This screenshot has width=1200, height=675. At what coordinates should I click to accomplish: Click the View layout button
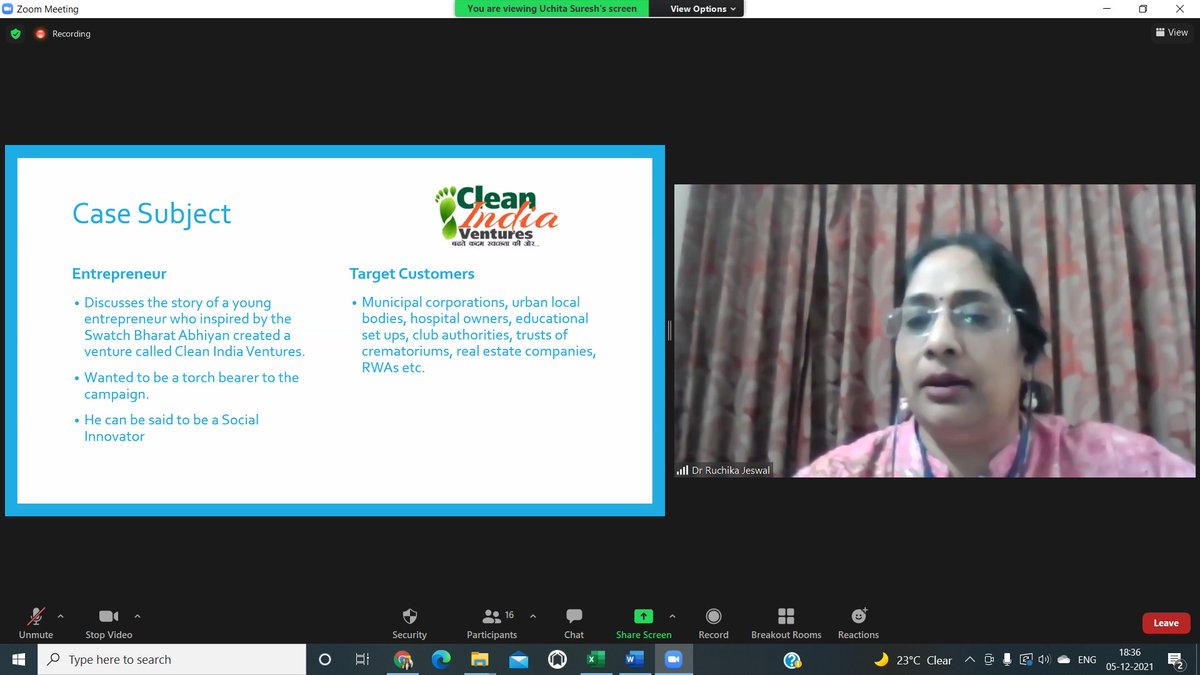1171,33
